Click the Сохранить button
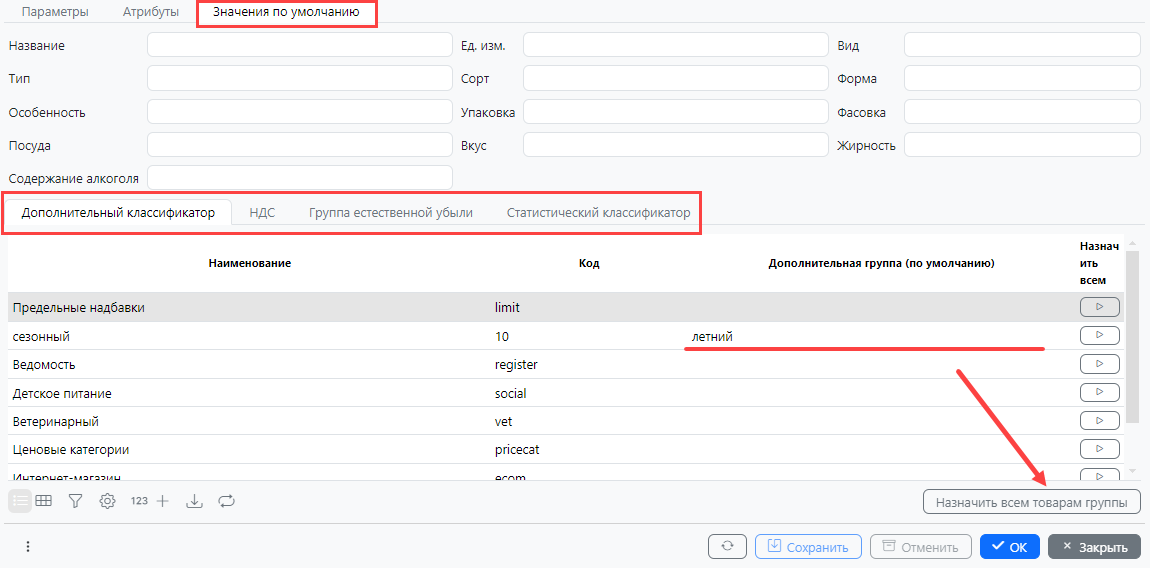Viewport: 1150px width, 568px height. [x=808, y=547]
